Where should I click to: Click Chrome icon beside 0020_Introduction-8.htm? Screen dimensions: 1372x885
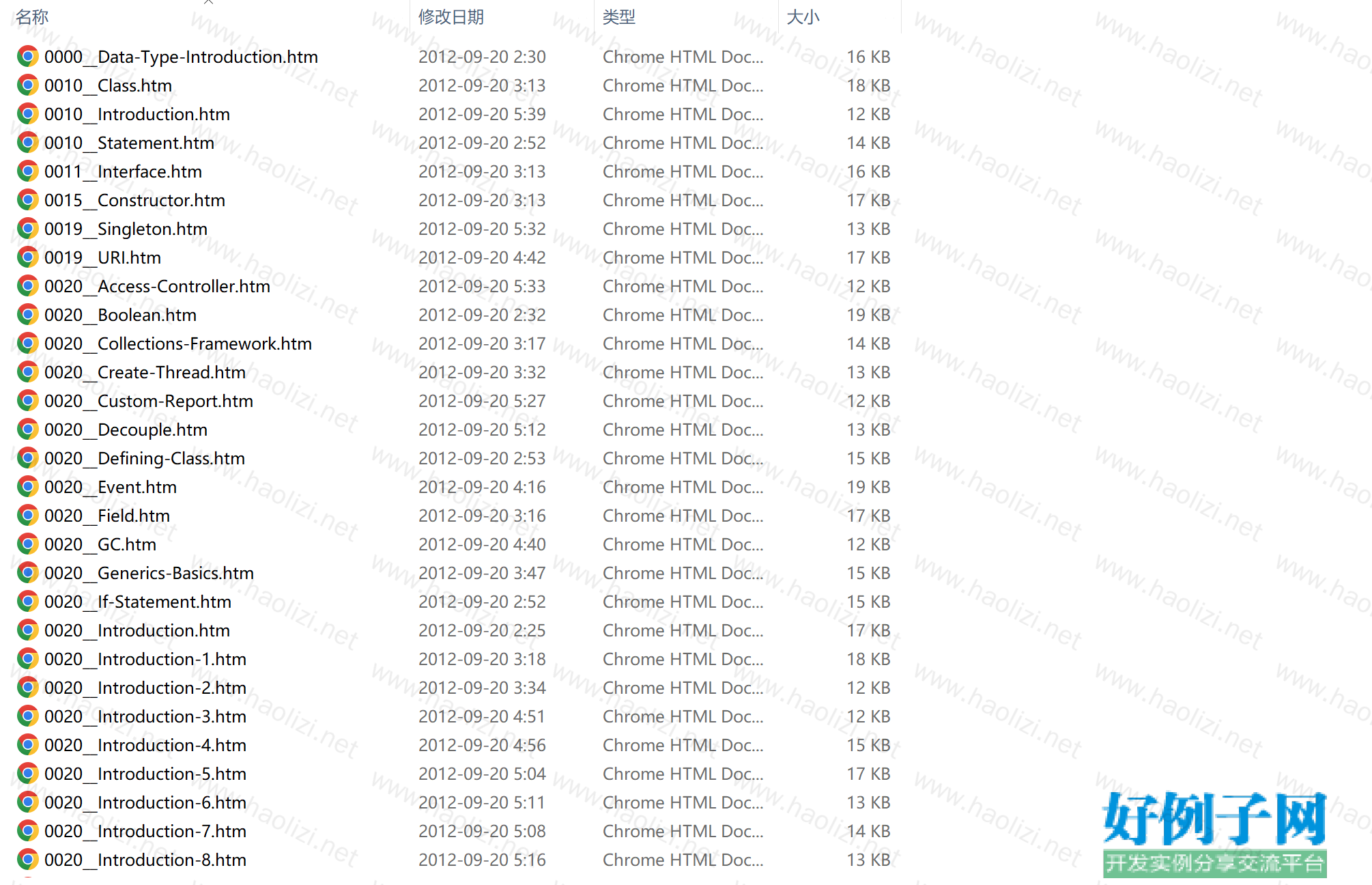click(x=27, y=860)
